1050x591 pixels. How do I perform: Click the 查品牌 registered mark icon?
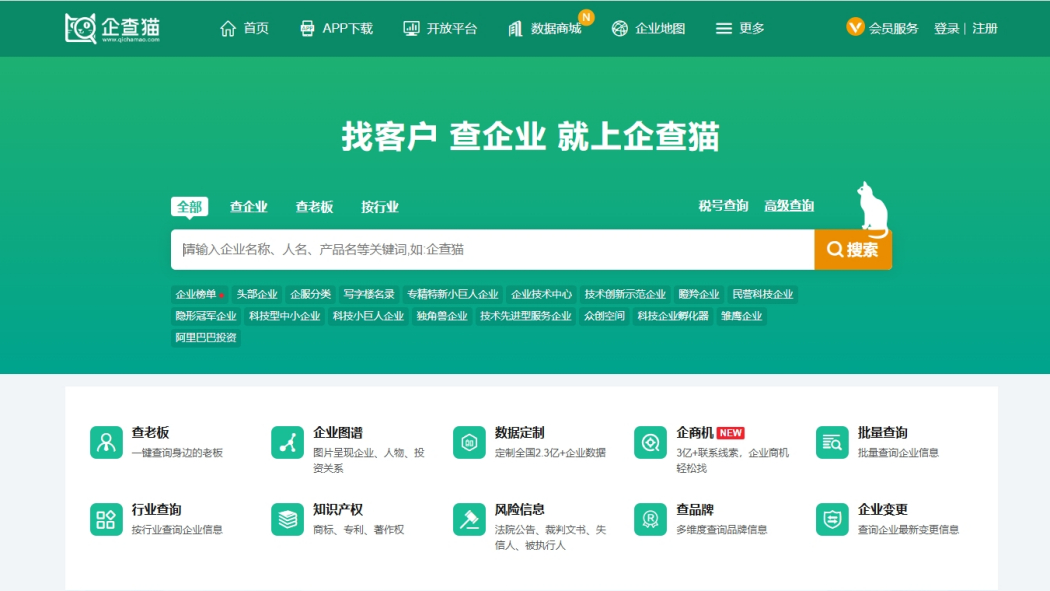tap(650, 519)
